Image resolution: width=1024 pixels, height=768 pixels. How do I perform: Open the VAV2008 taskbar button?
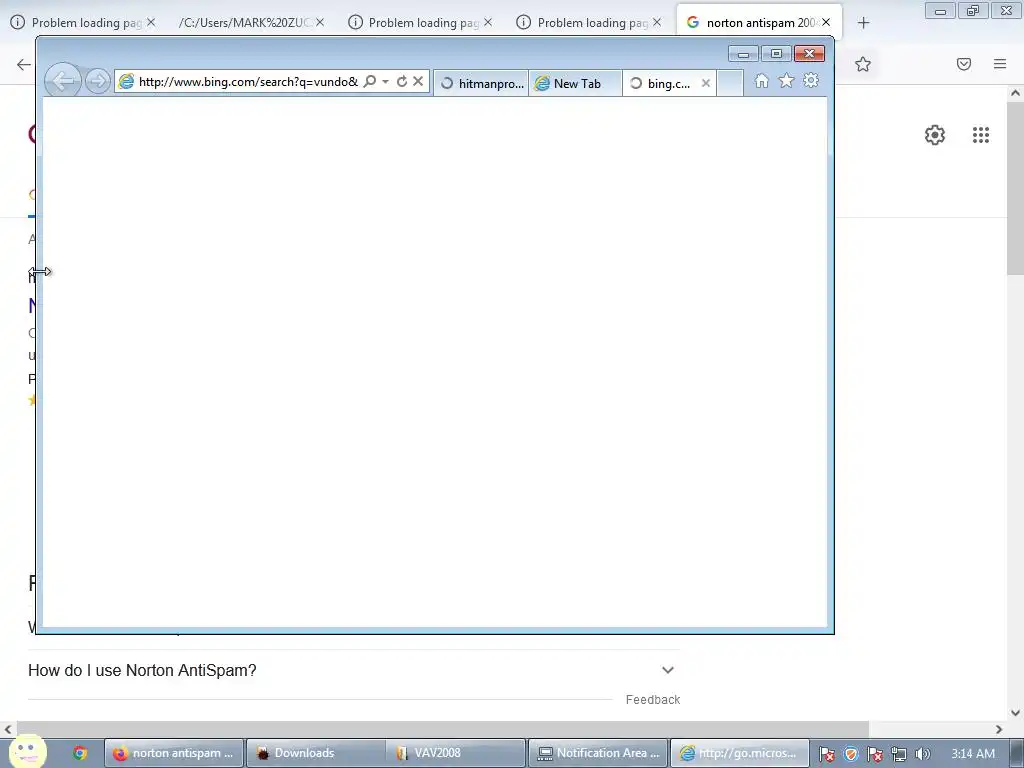click(x=456, y=753)
